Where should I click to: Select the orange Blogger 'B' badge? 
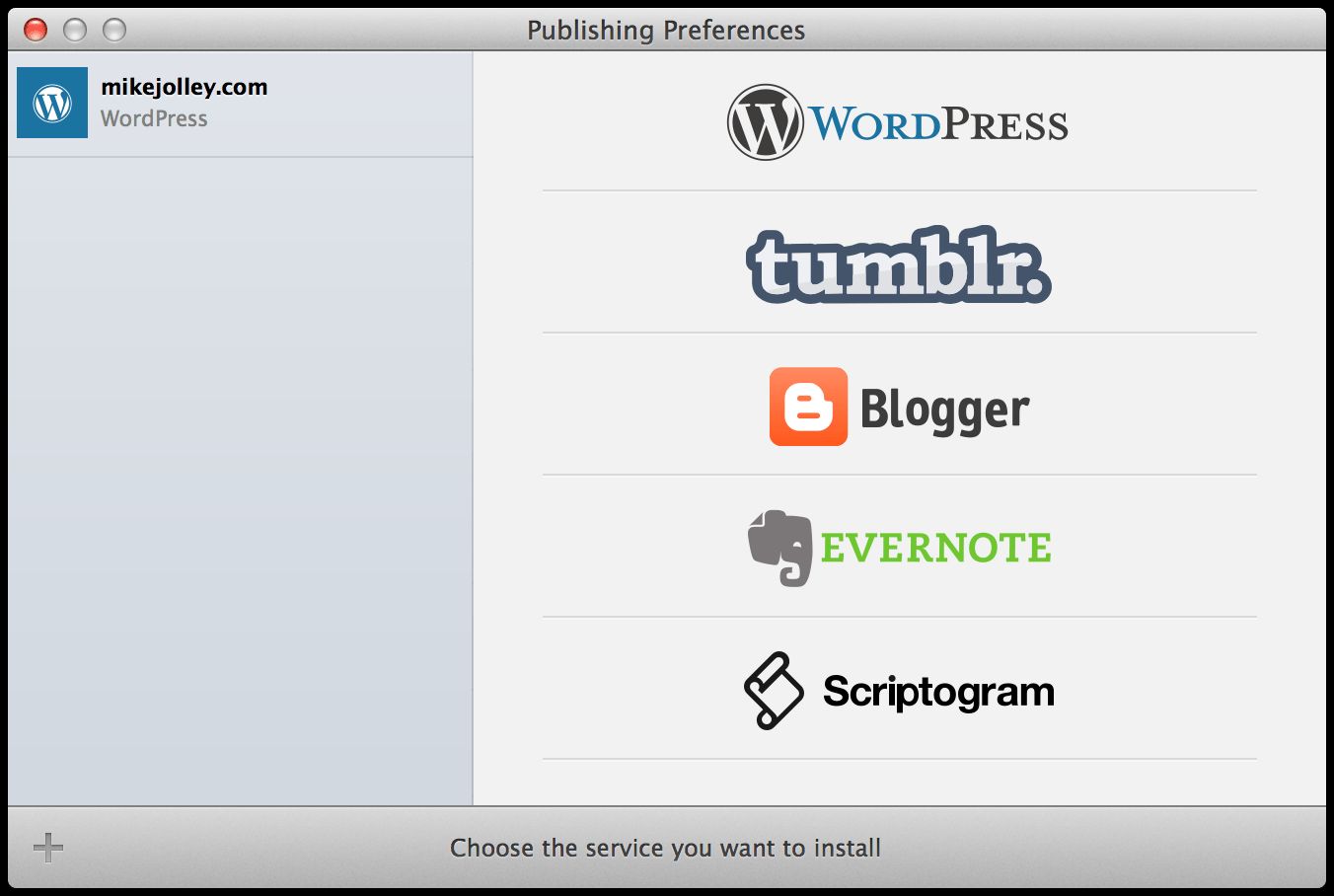point(809,405)
